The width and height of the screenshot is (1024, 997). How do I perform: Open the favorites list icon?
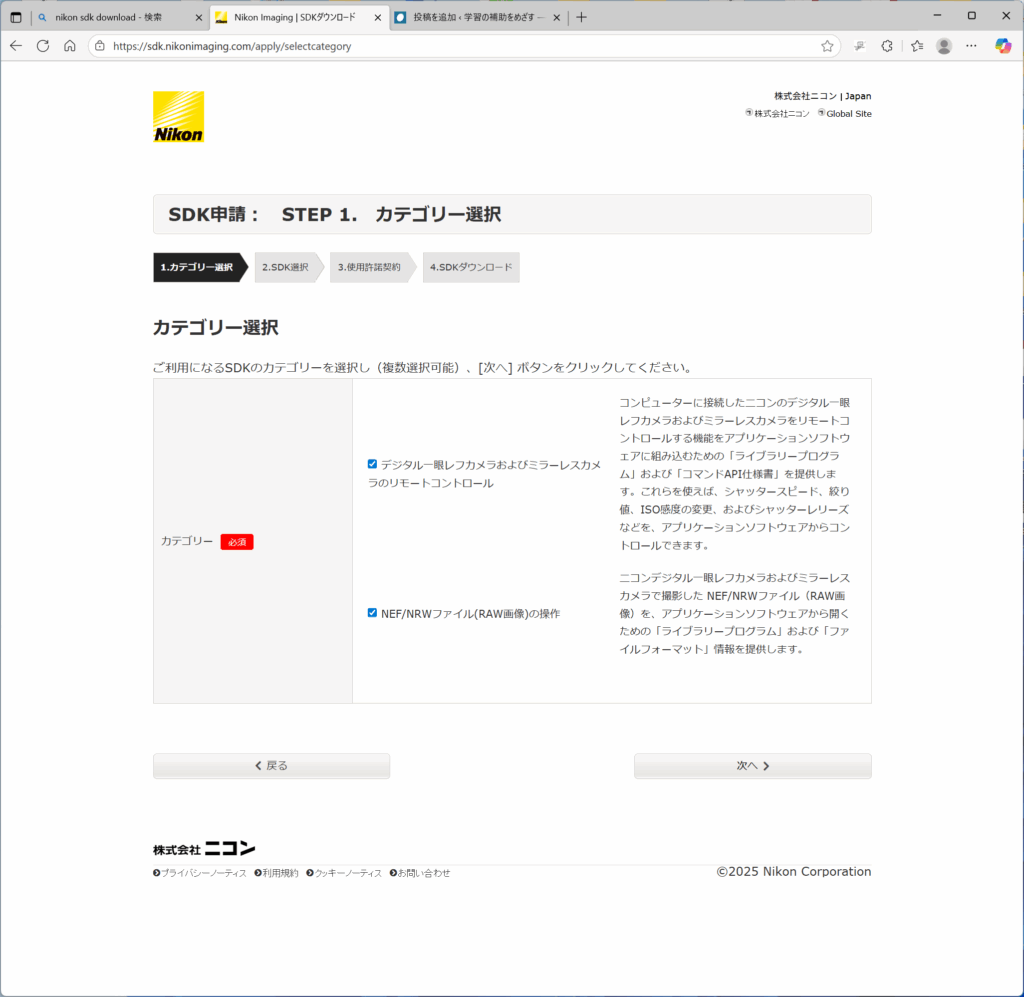(x=917, y=46)
